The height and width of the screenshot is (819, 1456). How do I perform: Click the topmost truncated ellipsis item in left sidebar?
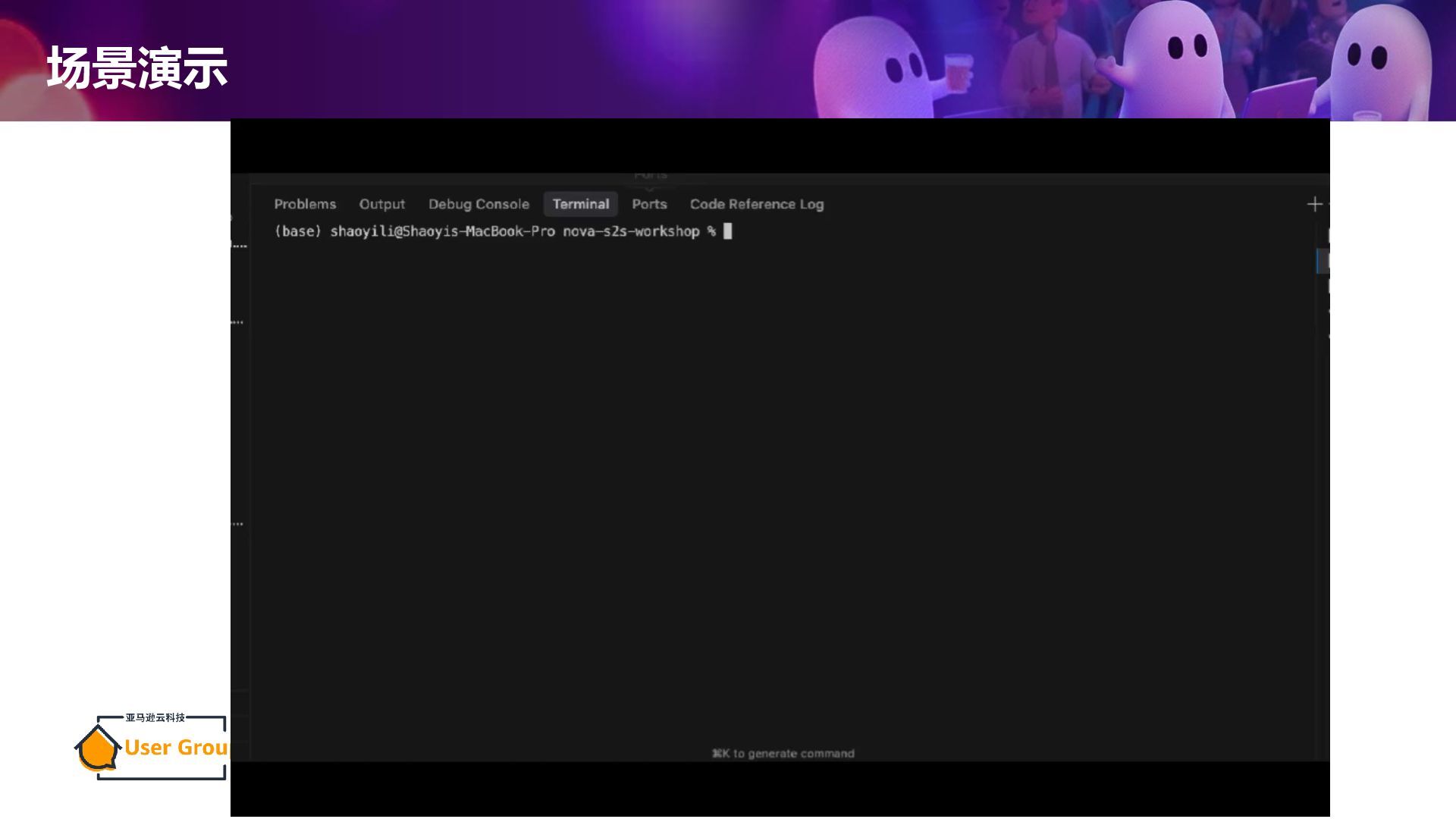239,246
